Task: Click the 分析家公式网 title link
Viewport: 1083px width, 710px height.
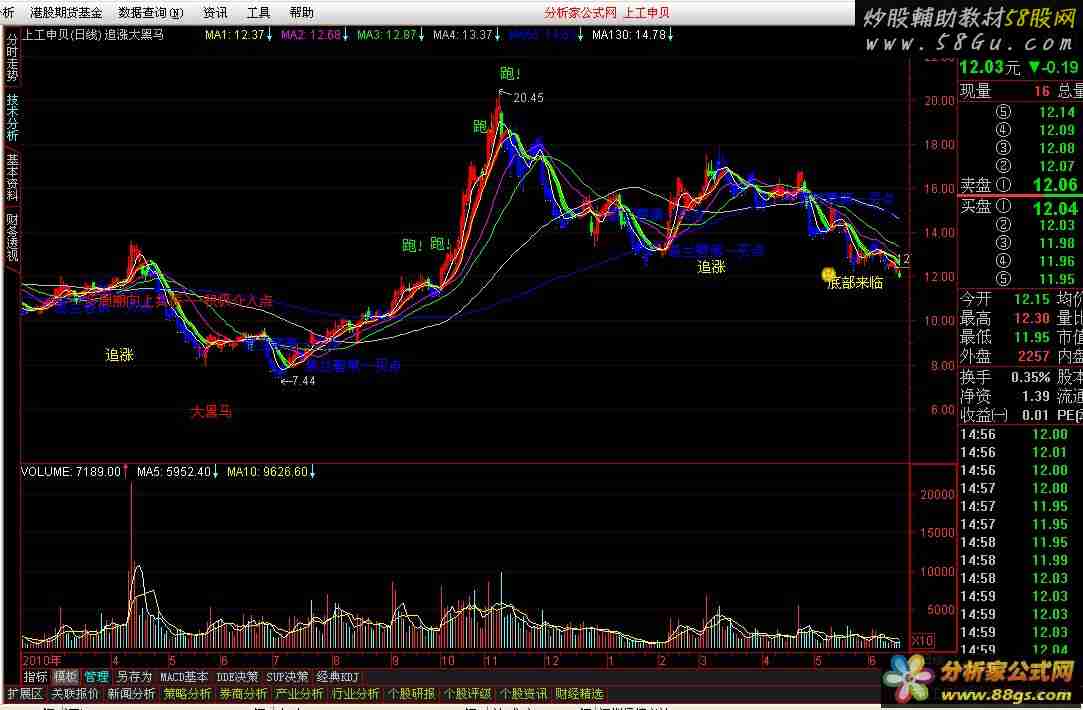Action: pyautogui.click(x=579, y=12)
